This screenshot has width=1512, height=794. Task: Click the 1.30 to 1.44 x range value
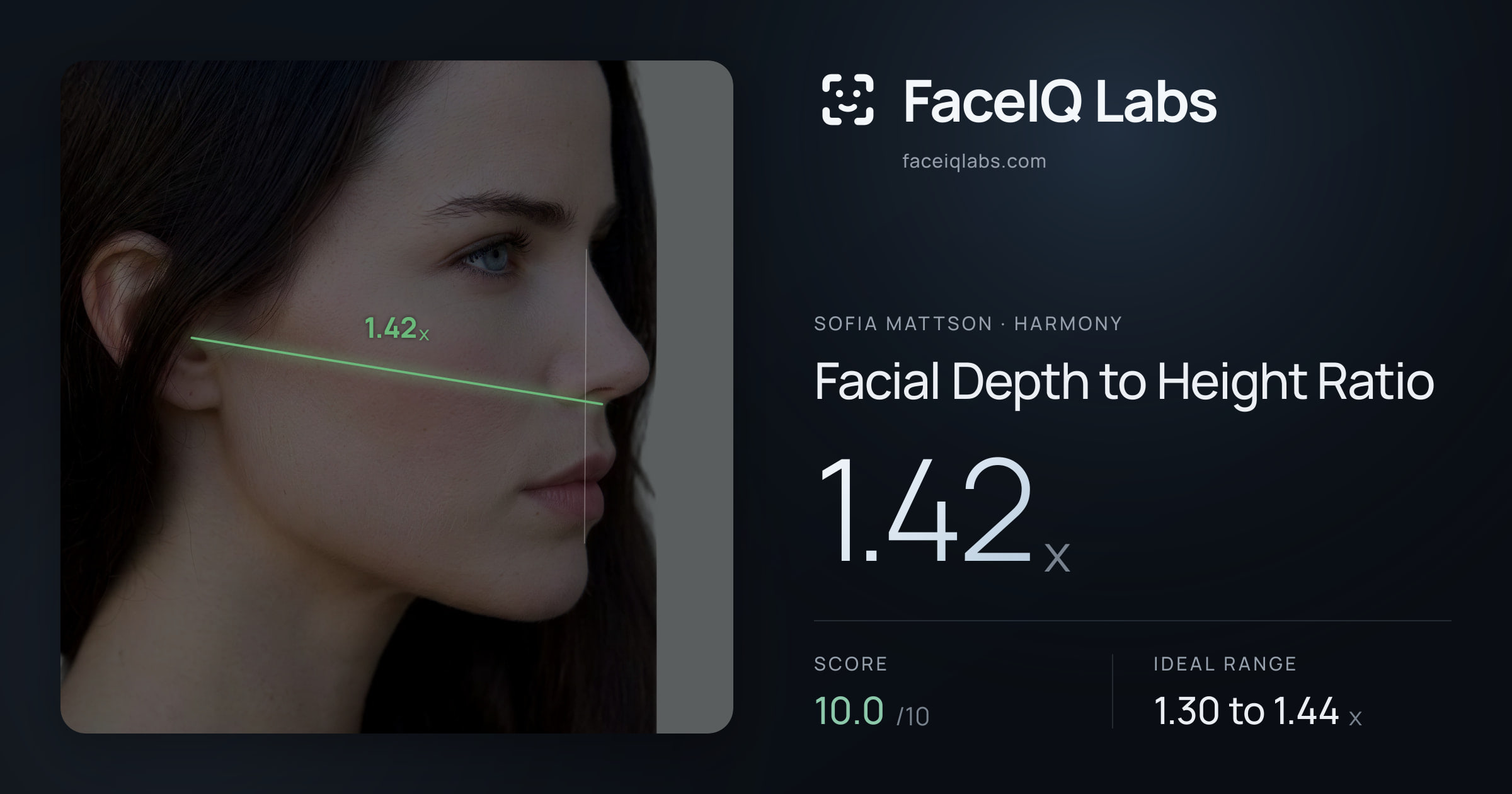tap(1257, 711)
